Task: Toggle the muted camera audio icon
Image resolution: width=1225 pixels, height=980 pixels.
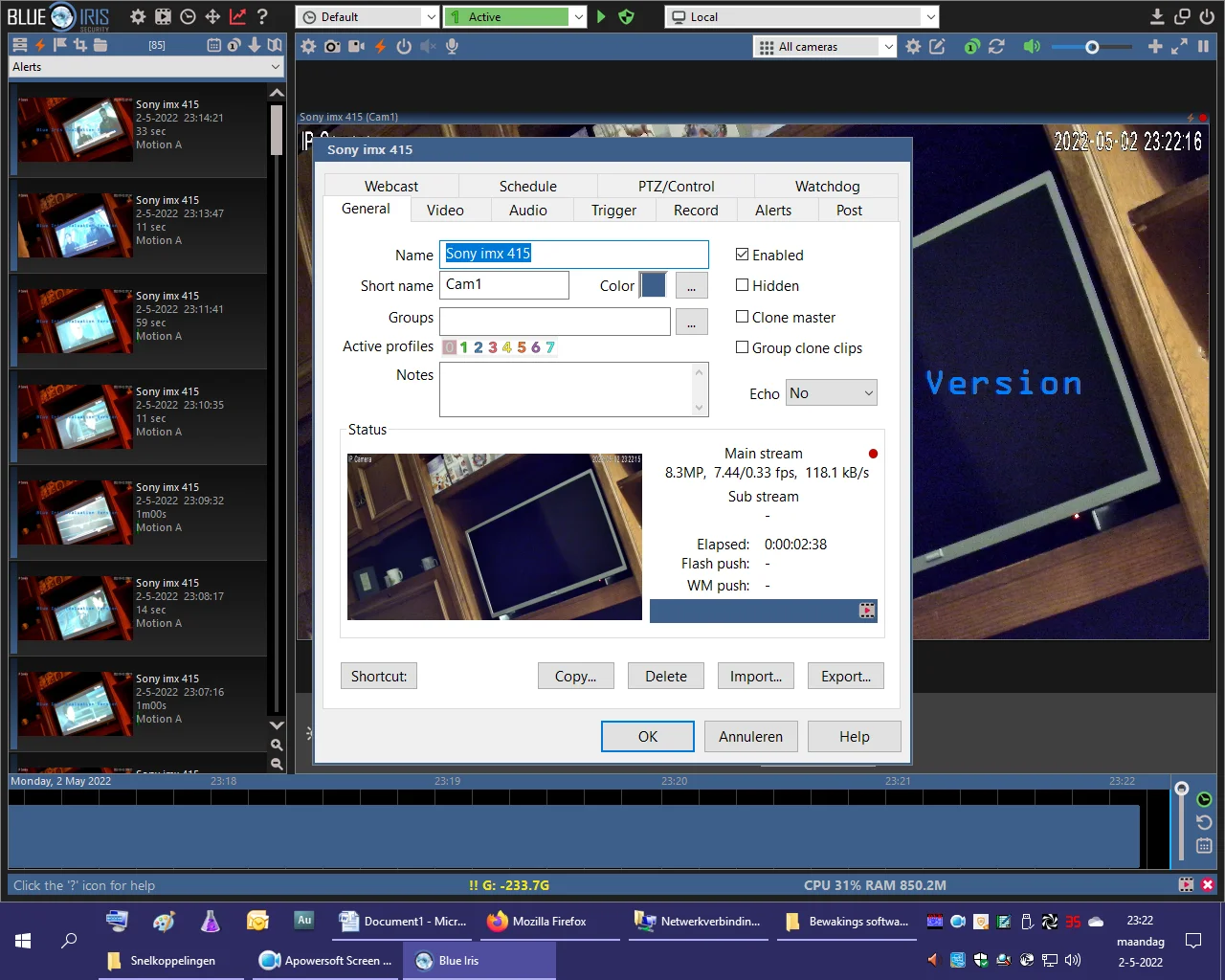Action: tap(428, 46)
